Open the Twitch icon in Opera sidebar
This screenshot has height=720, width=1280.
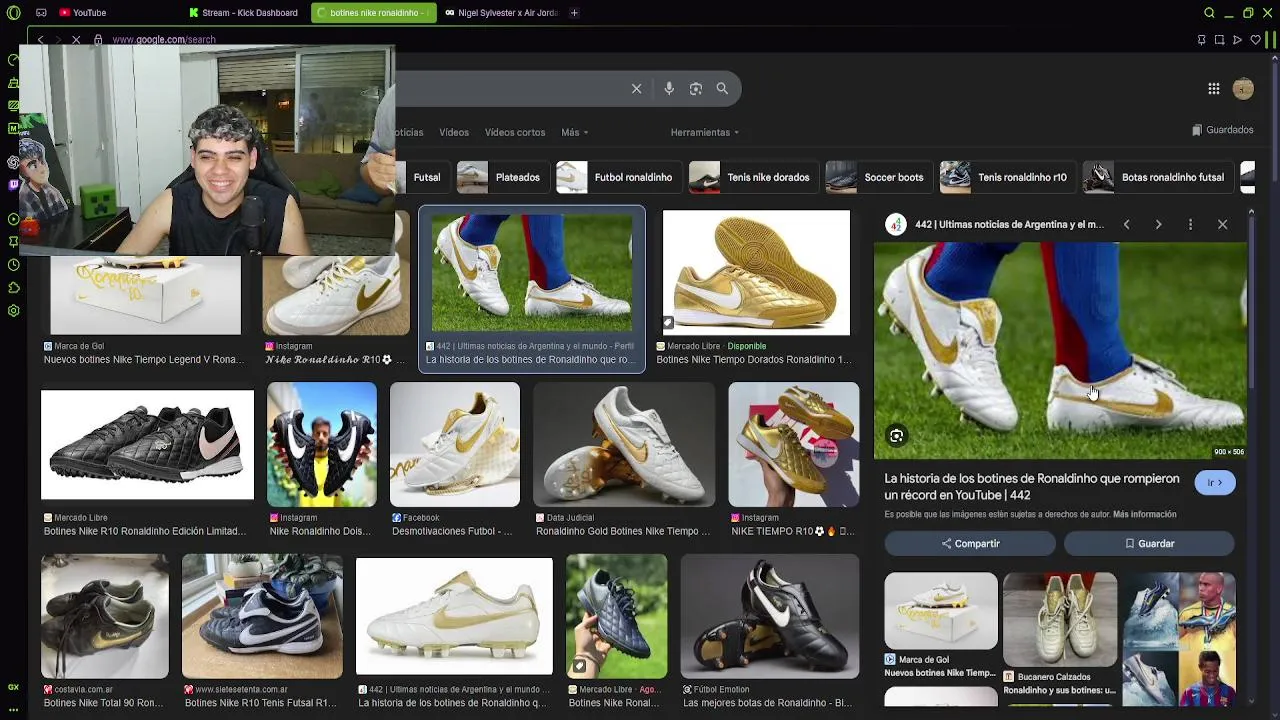tap(13, 185)
